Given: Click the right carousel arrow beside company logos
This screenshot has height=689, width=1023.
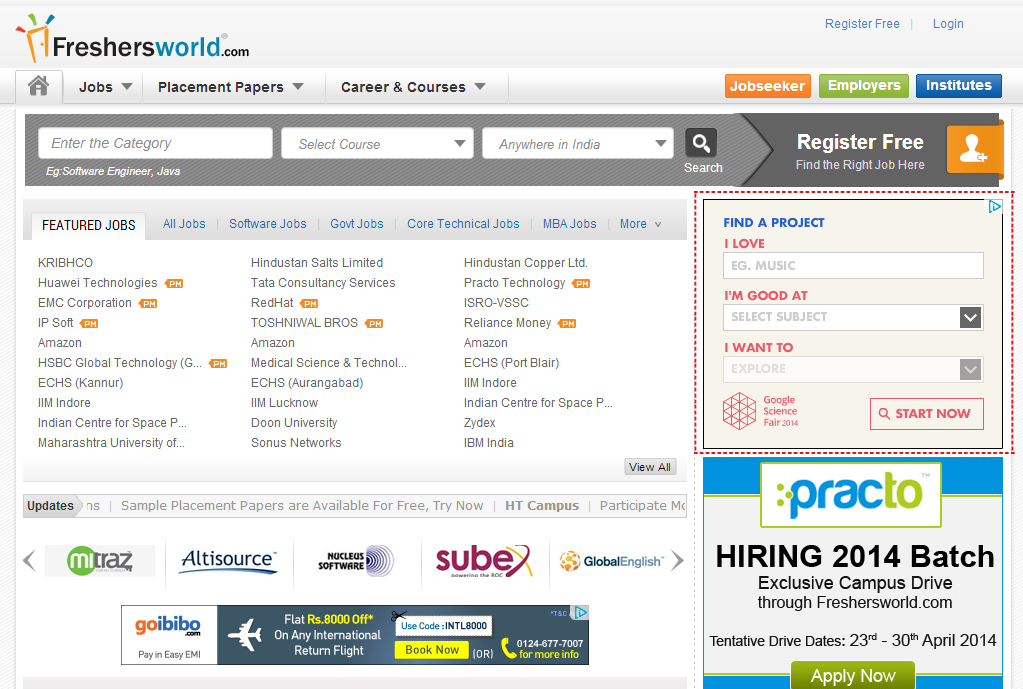Looking at the screenshot, I should click(x=677, y=560).
